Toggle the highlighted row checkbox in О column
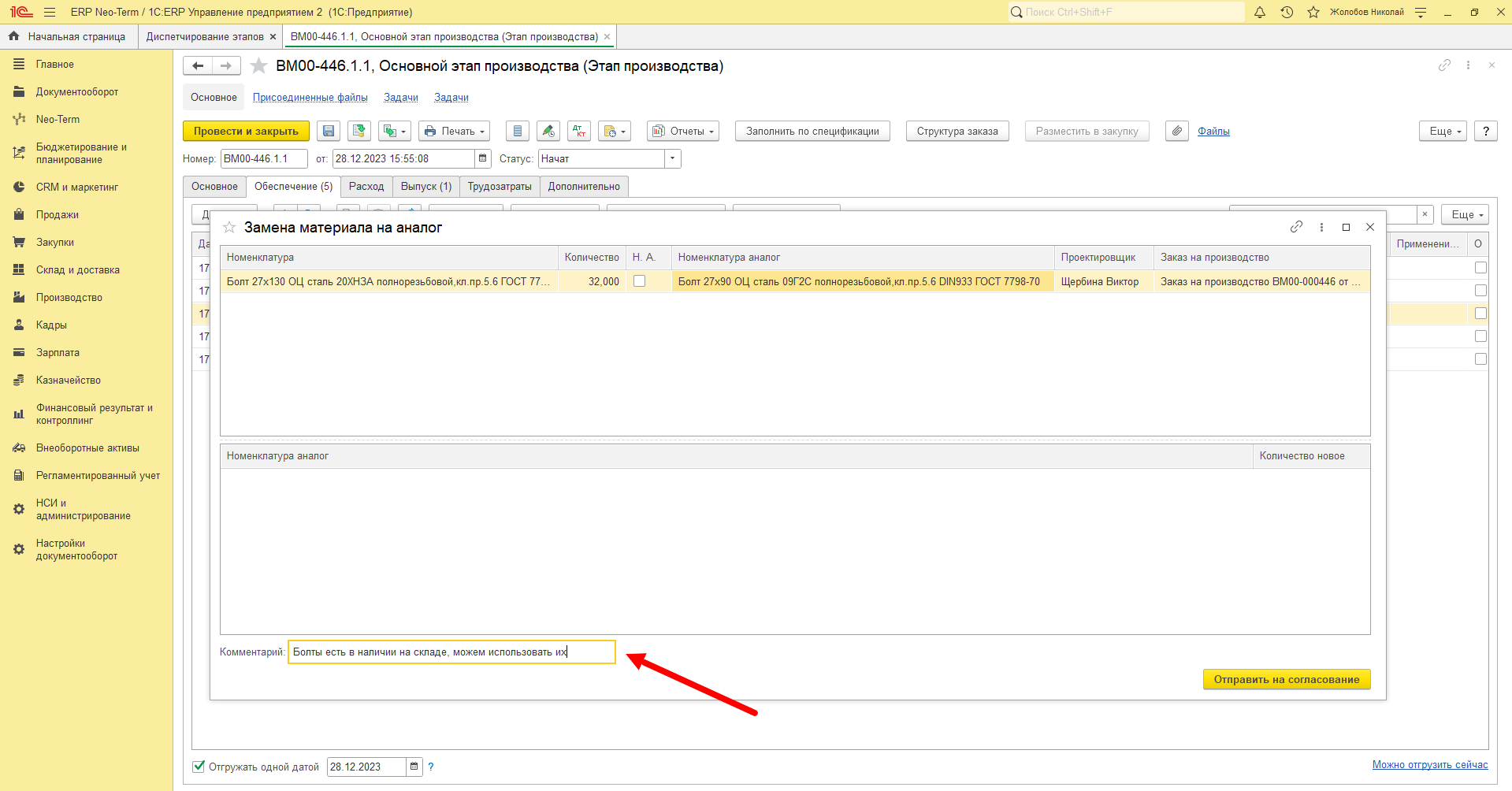Viewport: 1512px width, 791px height. coord(1480,314)
